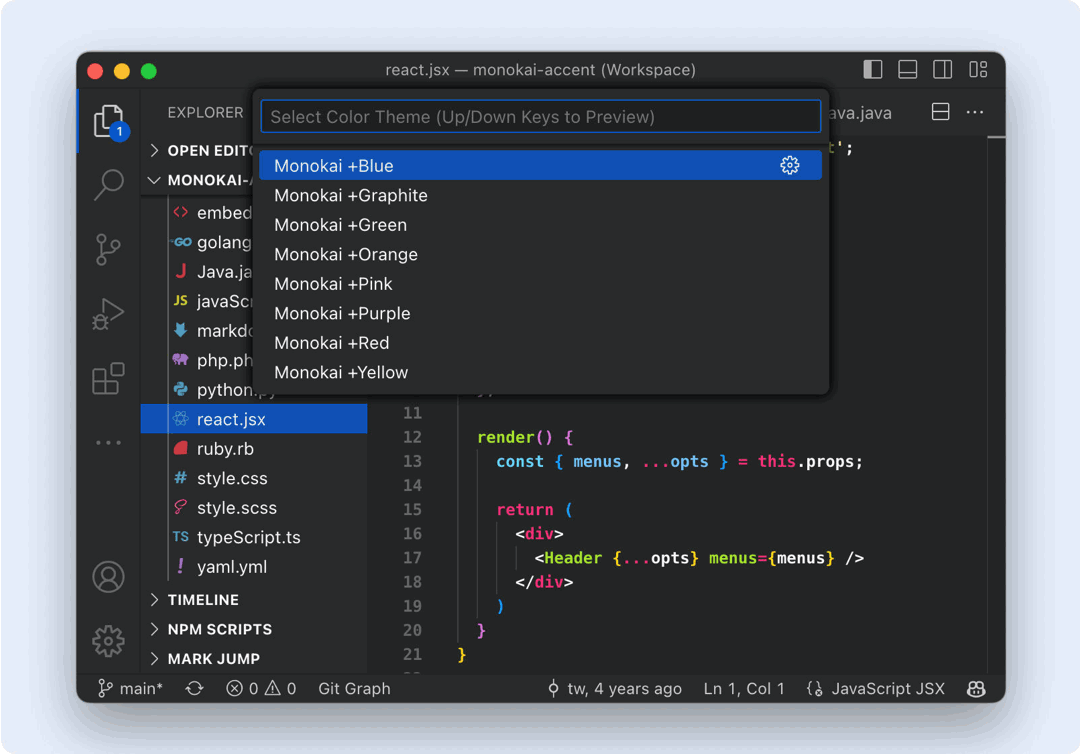Open editor More Actions ellipsis
The height and width of the screenshot is (754, 1080).
tap(975, 112)
